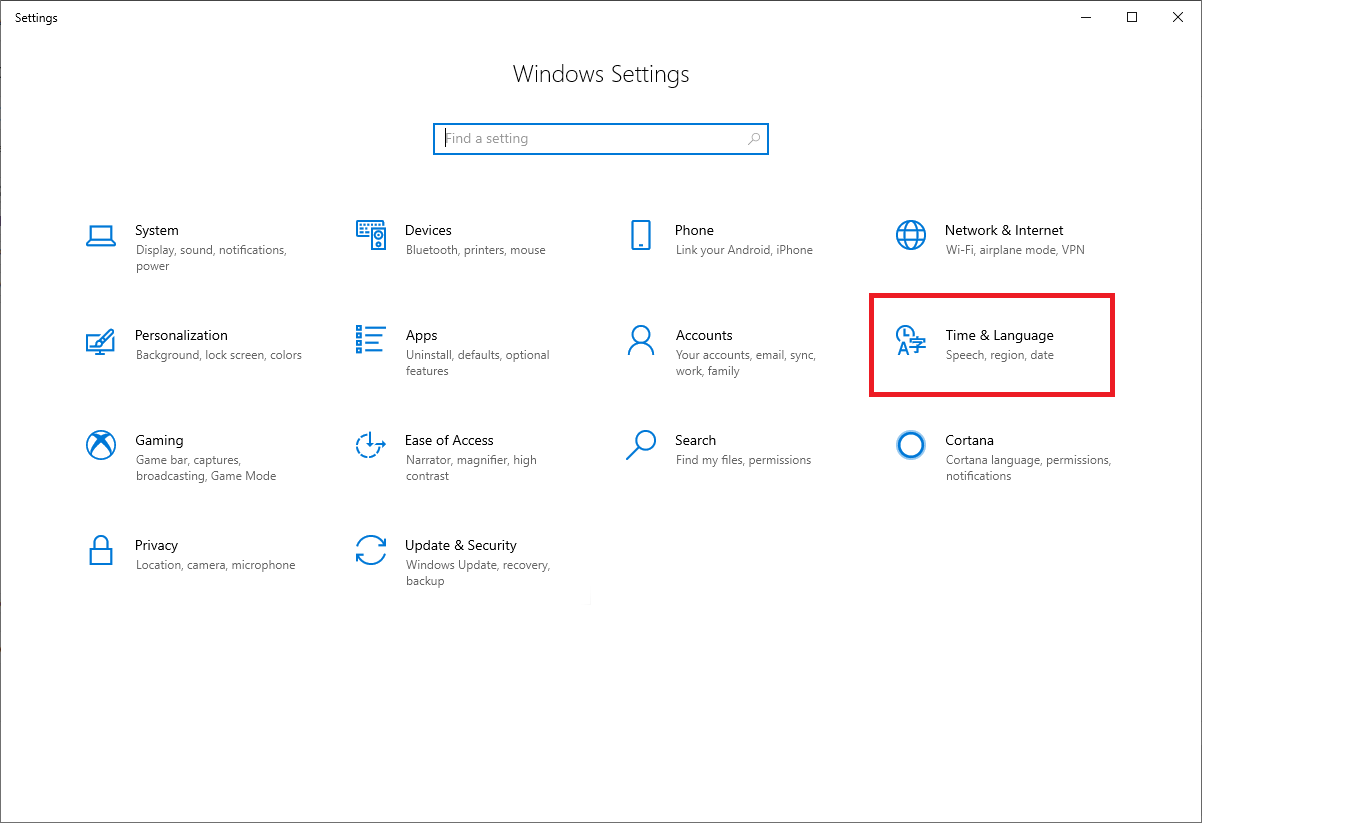Click "Your accounts, email, sync, work, family" text

[746, 363]
